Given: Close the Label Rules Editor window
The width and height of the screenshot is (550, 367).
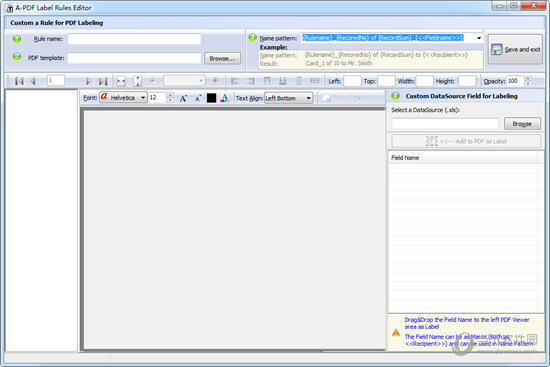Looking at the screenshot, I should (x=533, y=6).
